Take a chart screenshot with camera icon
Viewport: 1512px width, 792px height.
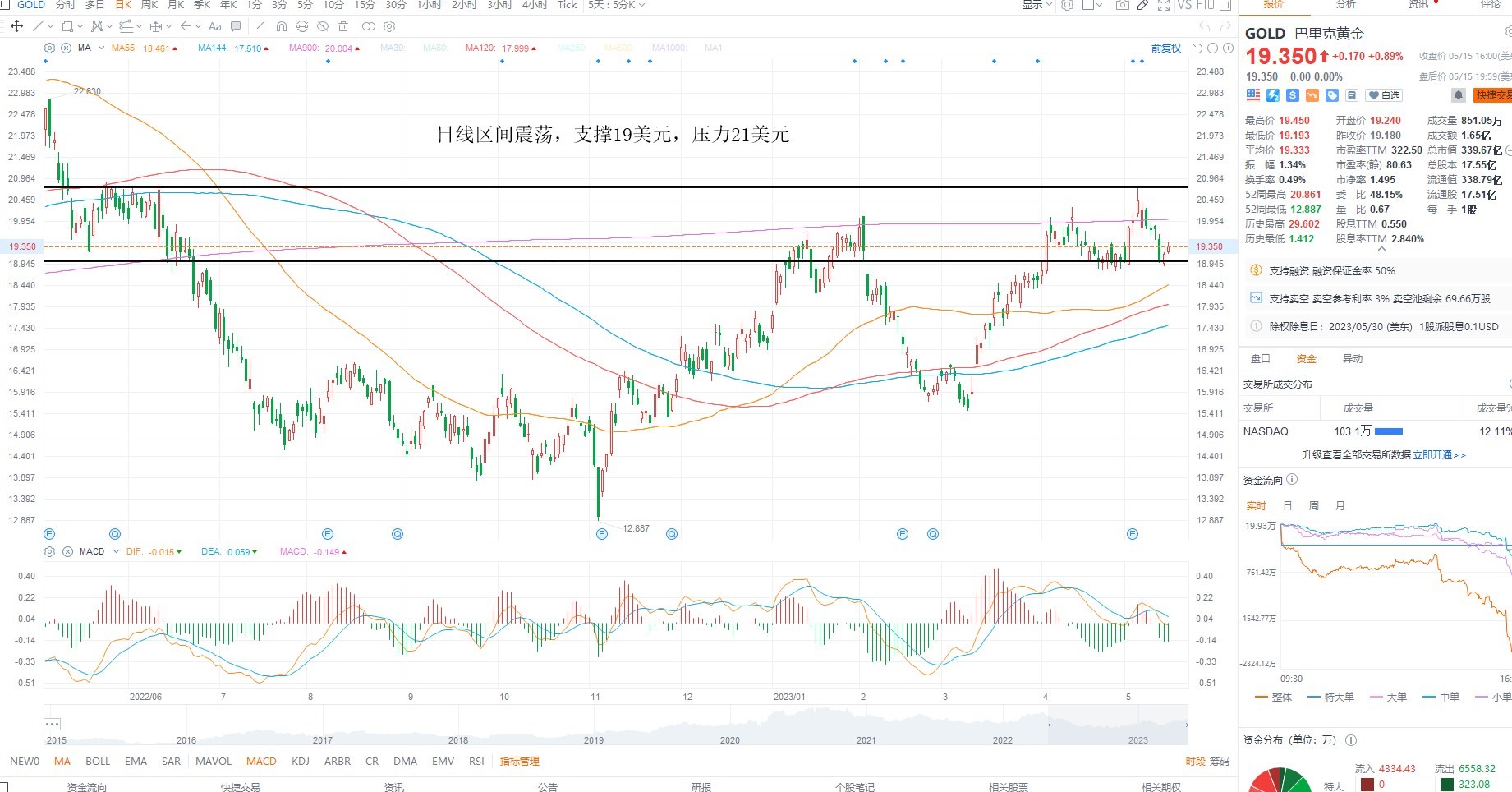coord(1122,5)
